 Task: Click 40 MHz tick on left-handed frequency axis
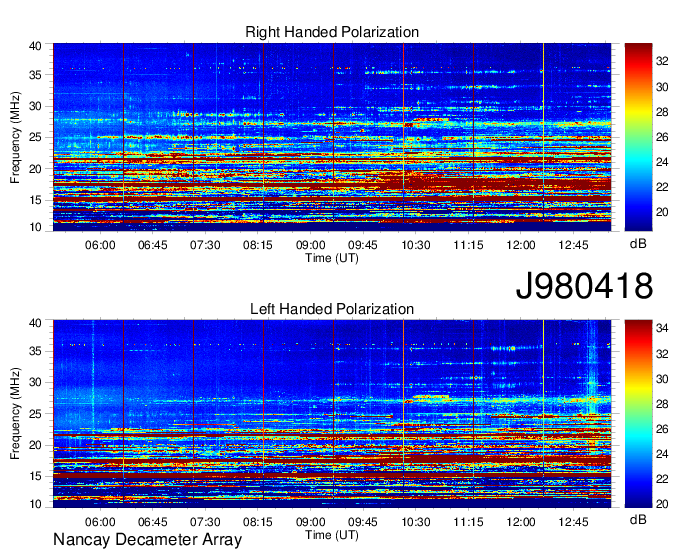(x=35, y=323)
